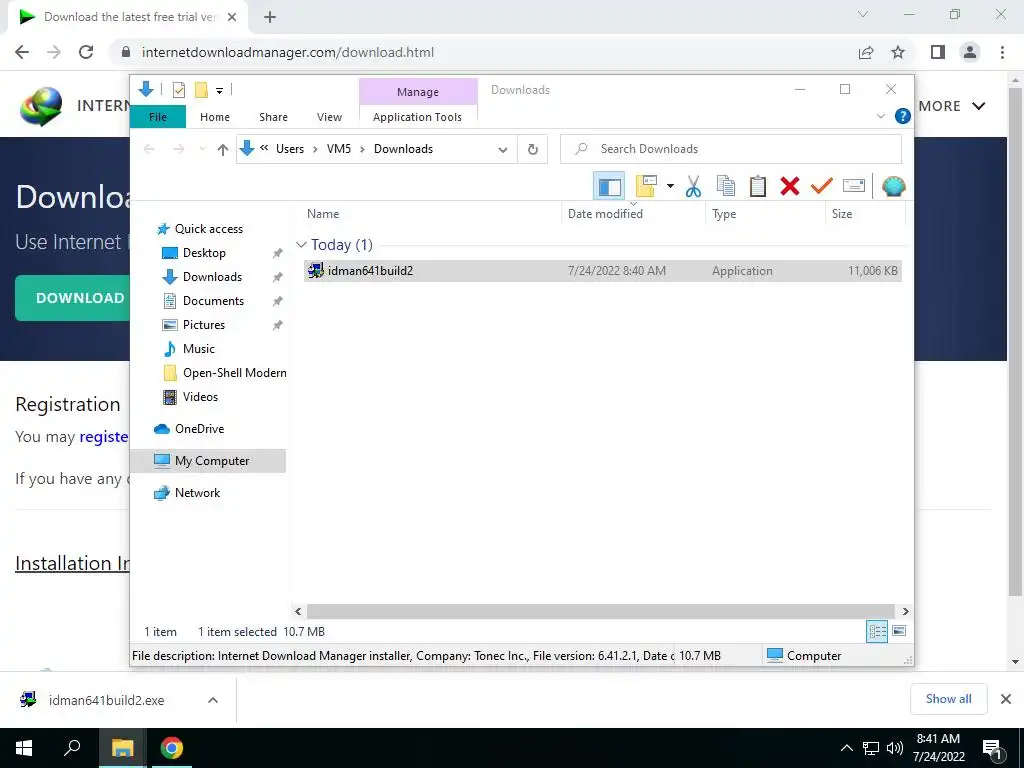Toggle the navigation pane toolbar icon

tap(609, 186)
